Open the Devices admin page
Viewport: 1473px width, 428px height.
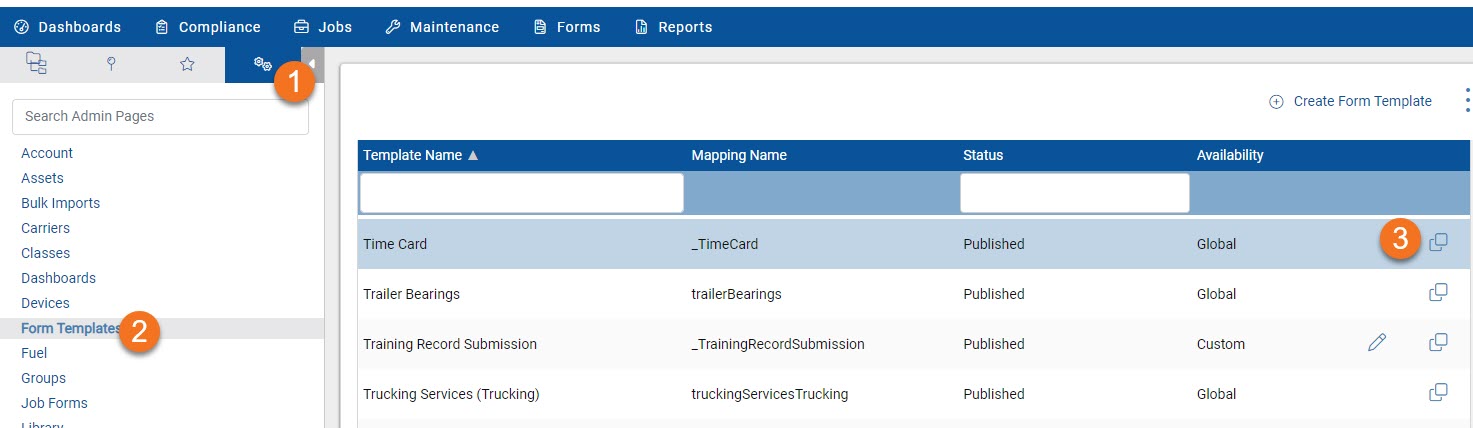click(45, 303)
